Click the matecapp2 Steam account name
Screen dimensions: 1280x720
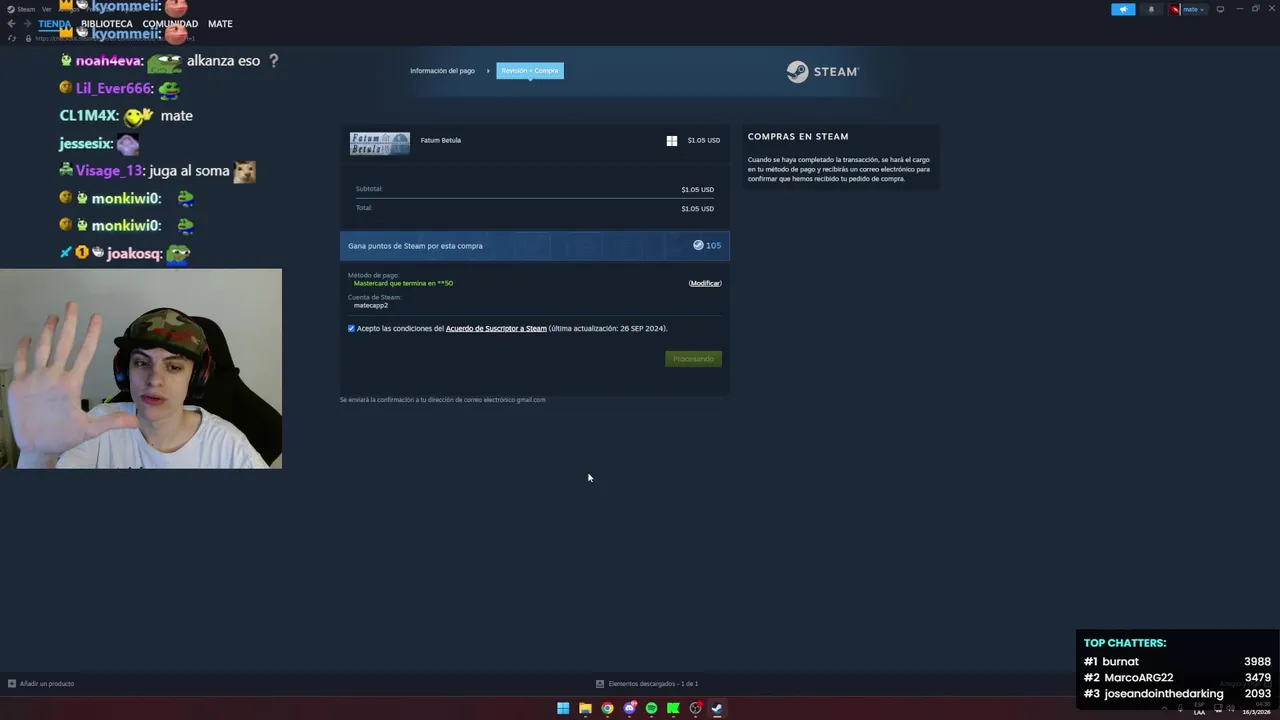click(371, 306)
